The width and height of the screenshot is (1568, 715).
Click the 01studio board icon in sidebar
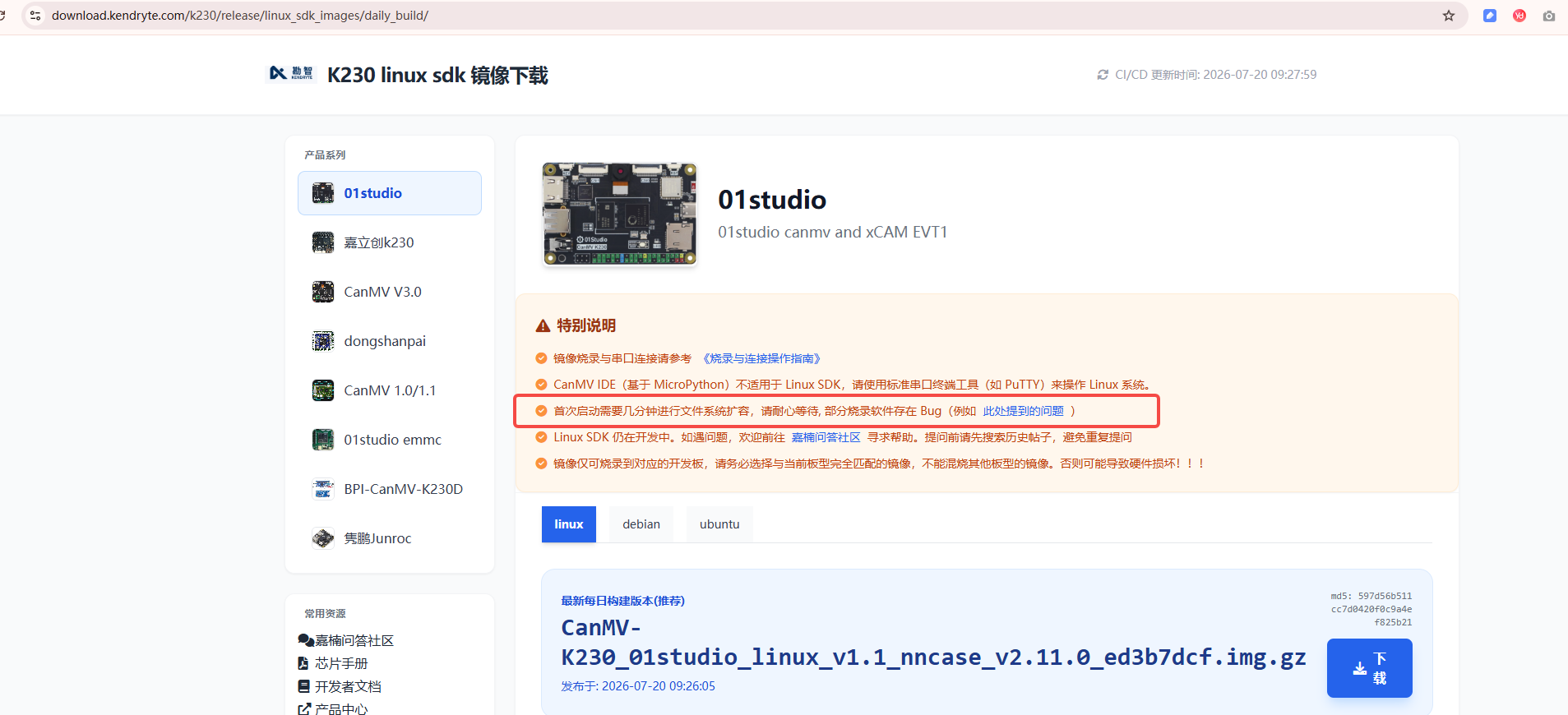(x=323, y=193)
